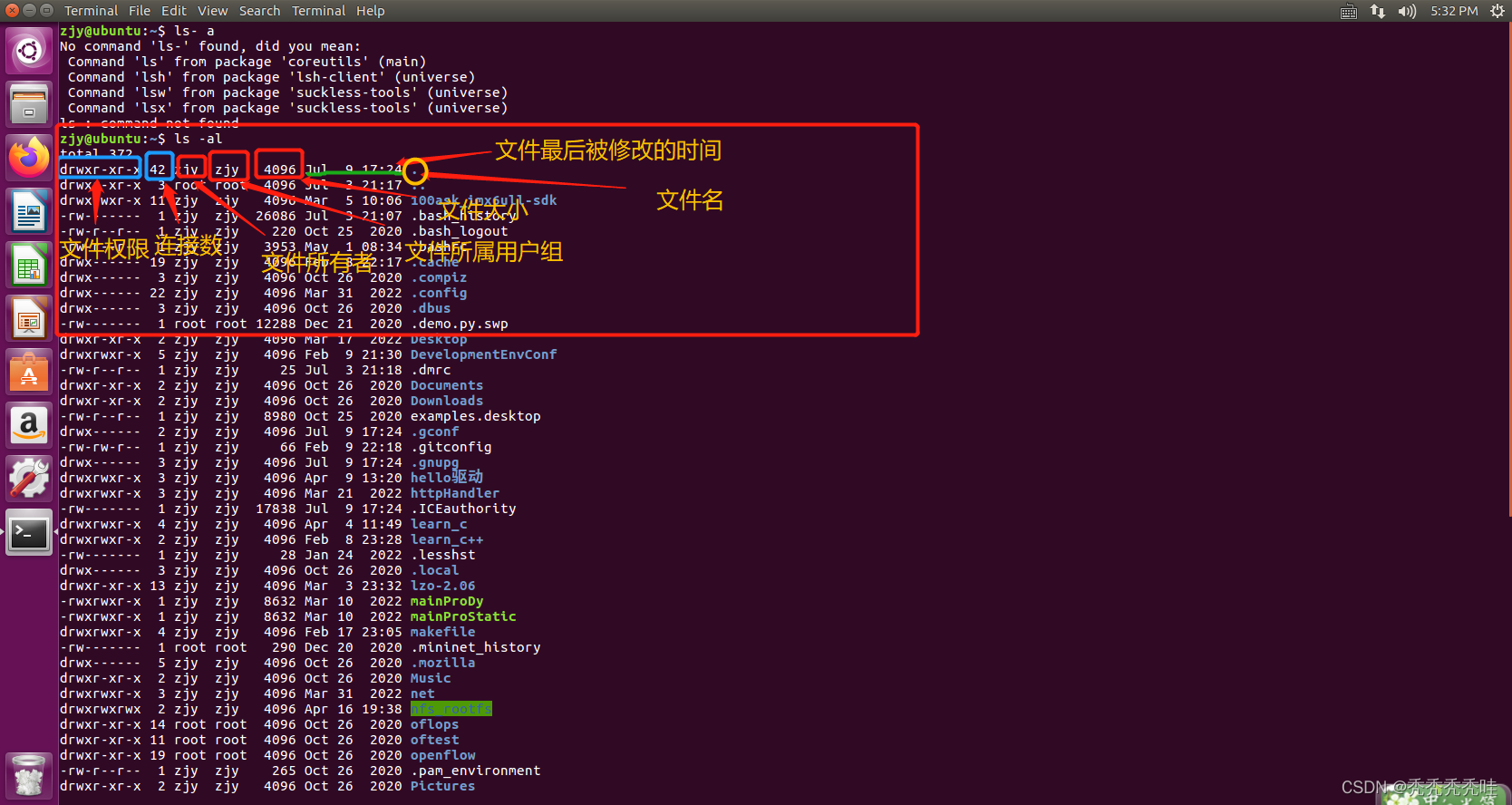The image size is (1512, 805).
Task: Open the View menu
Action: (x=213, y=11)
